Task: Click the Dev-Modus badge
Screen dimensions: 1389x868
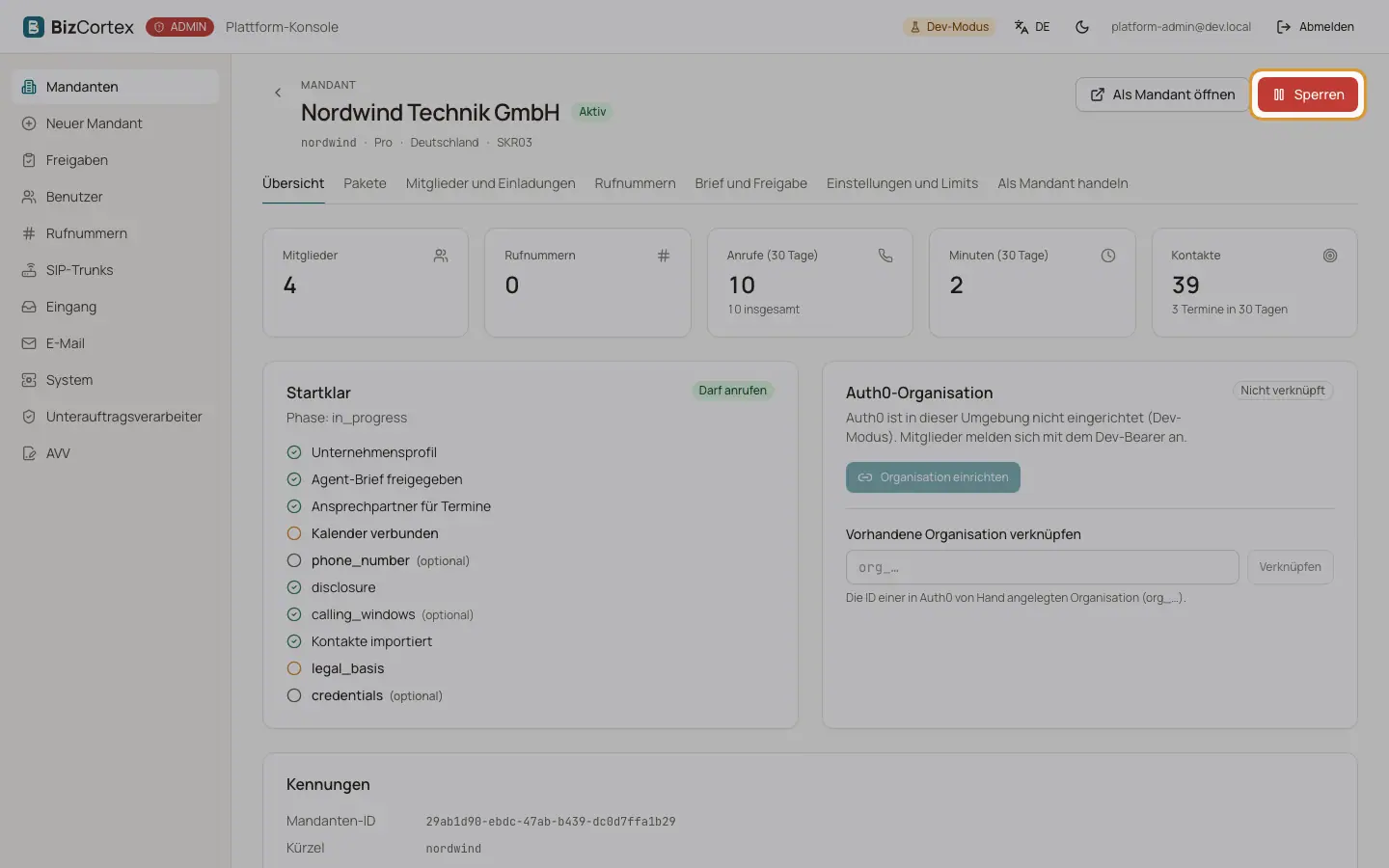Action: click(949, 27)
